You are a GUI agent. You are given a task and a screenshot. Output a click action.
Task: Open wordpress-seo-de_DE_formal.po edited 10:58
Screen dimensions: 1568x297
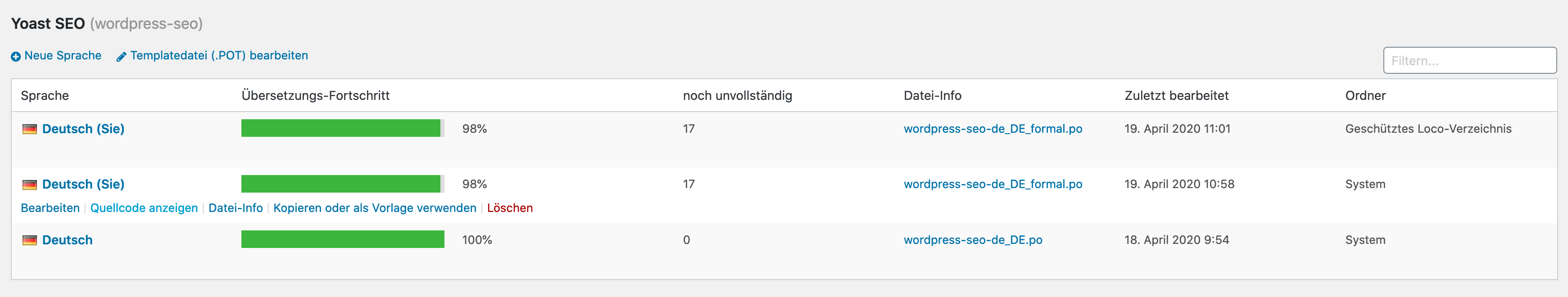[x=993, y=184]
